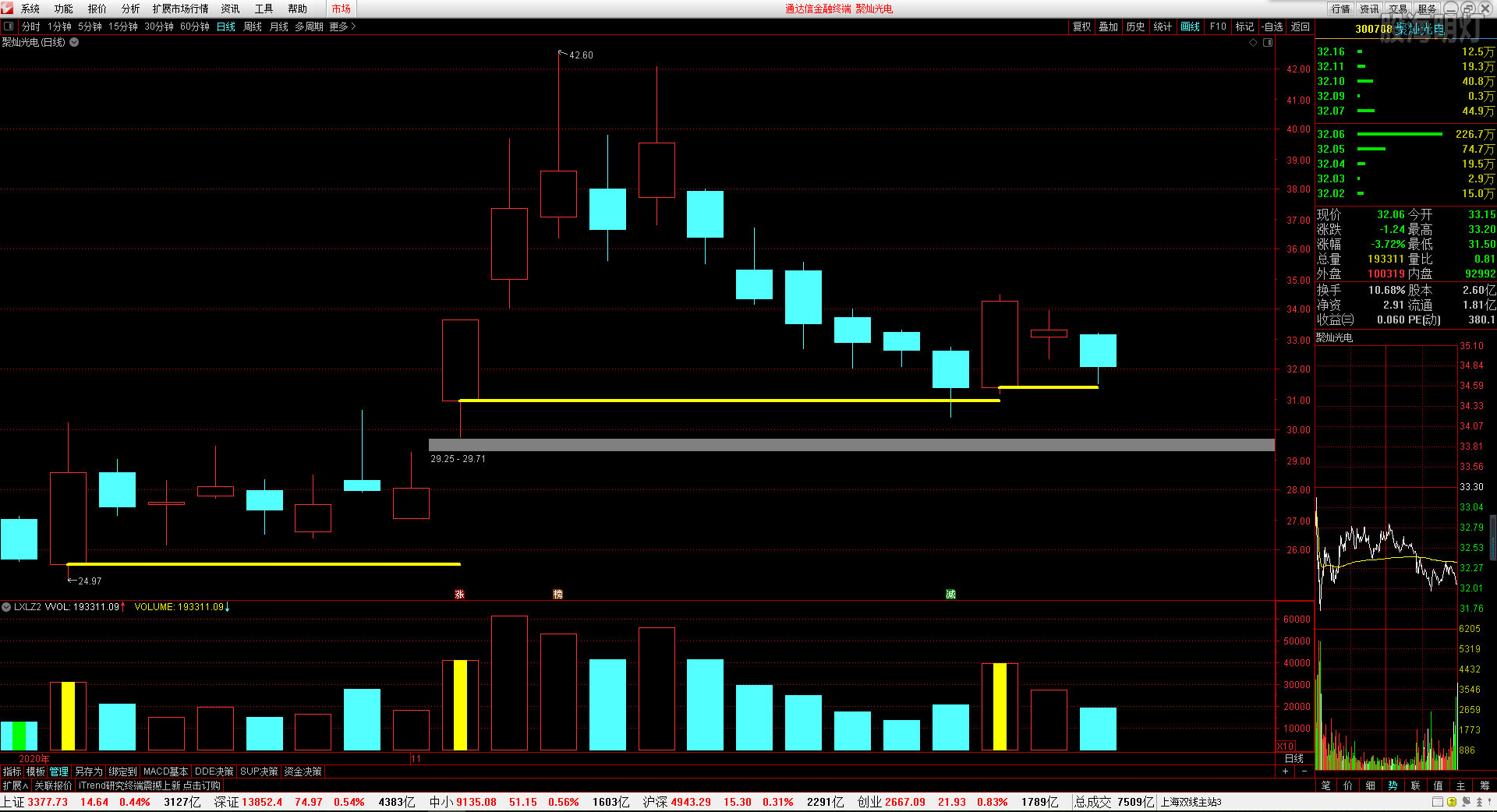Select DDE决策 indicator tab
The image size is (1497, 812).
point(214,771)
